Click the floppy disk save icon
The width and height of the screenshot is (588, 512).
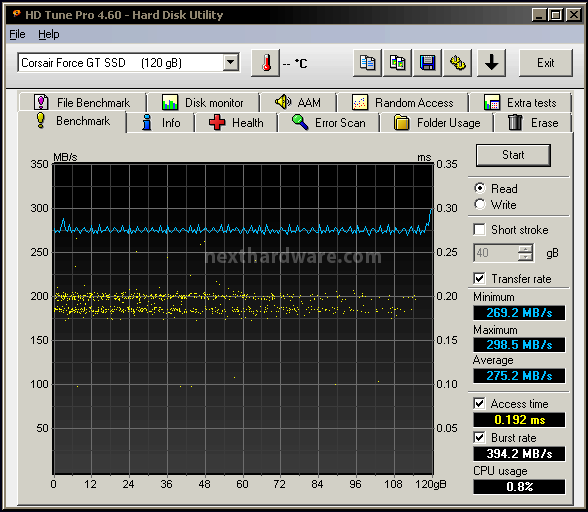coord(427,63)
